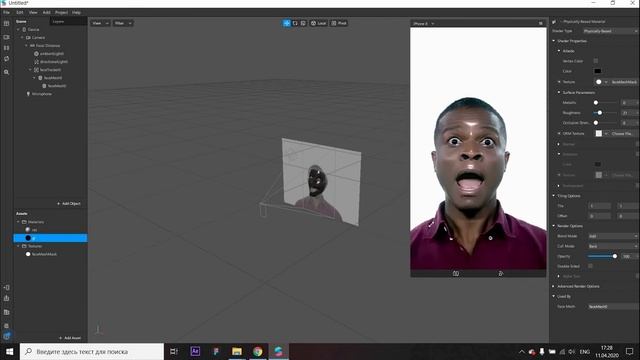Screen dimensions: 640x360
Task: Expand the Advanced Render Options section
Action: [554, 286]
